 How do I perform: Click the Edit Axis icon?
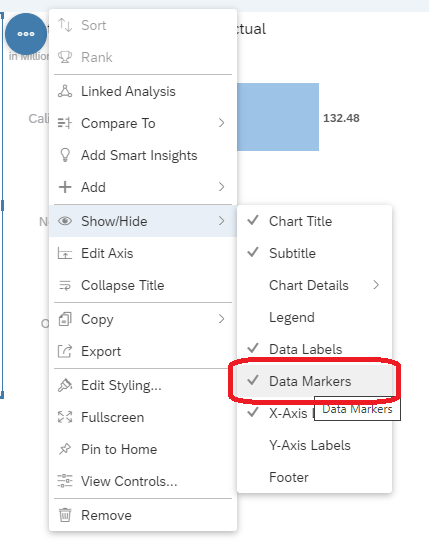(x=65, y=254)
